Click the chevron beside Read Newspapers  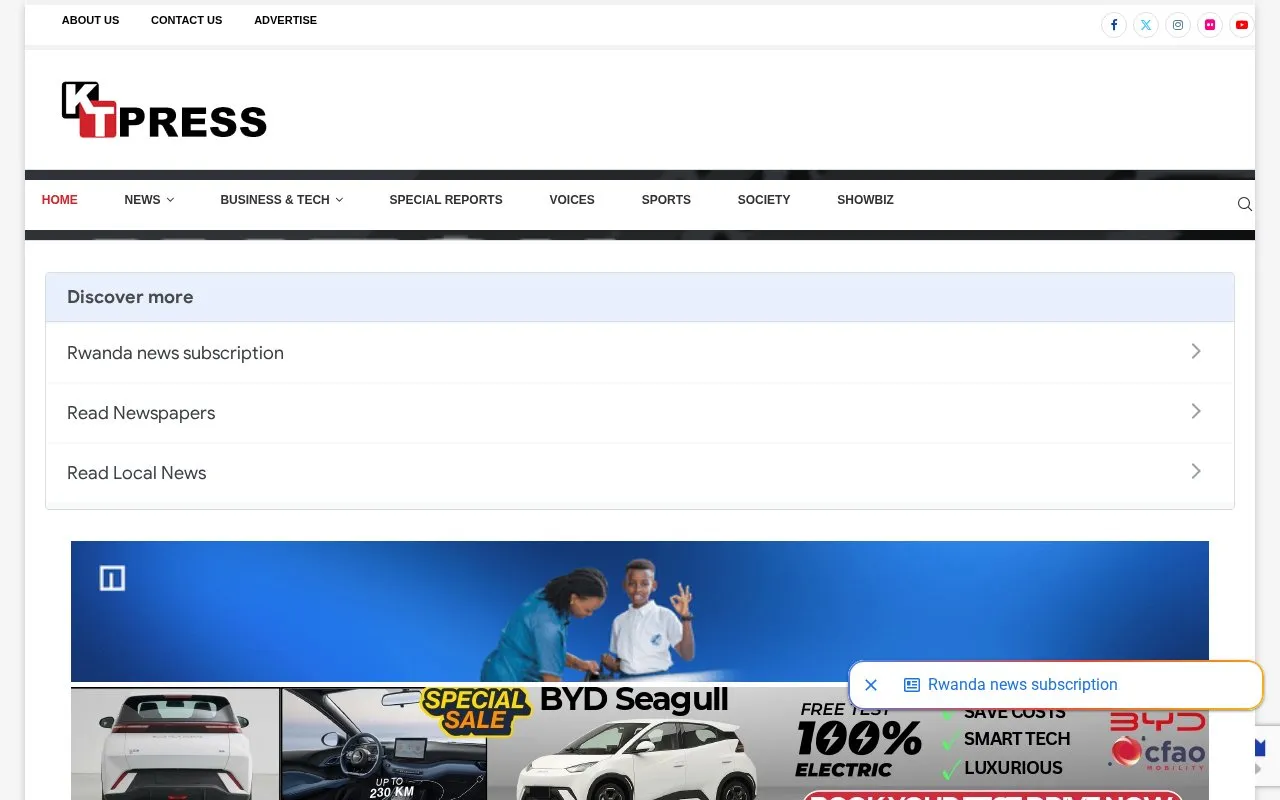coord(1196,411)
